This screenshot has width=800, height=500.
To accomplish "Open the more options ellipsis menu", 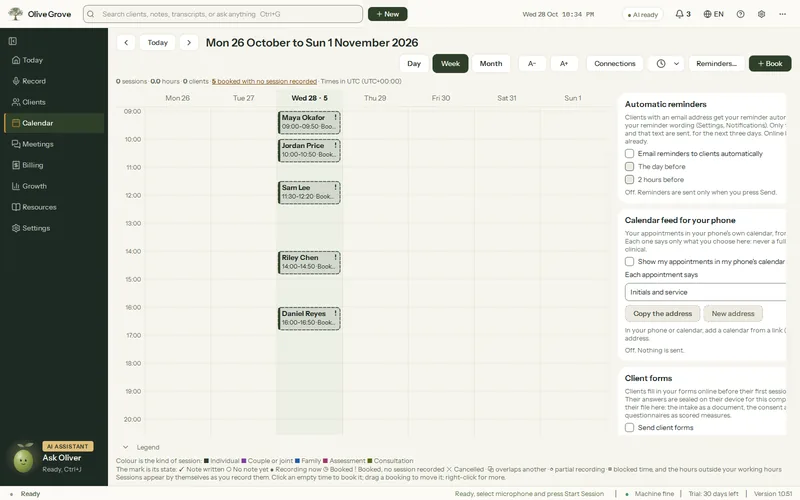I will (782, 14).
